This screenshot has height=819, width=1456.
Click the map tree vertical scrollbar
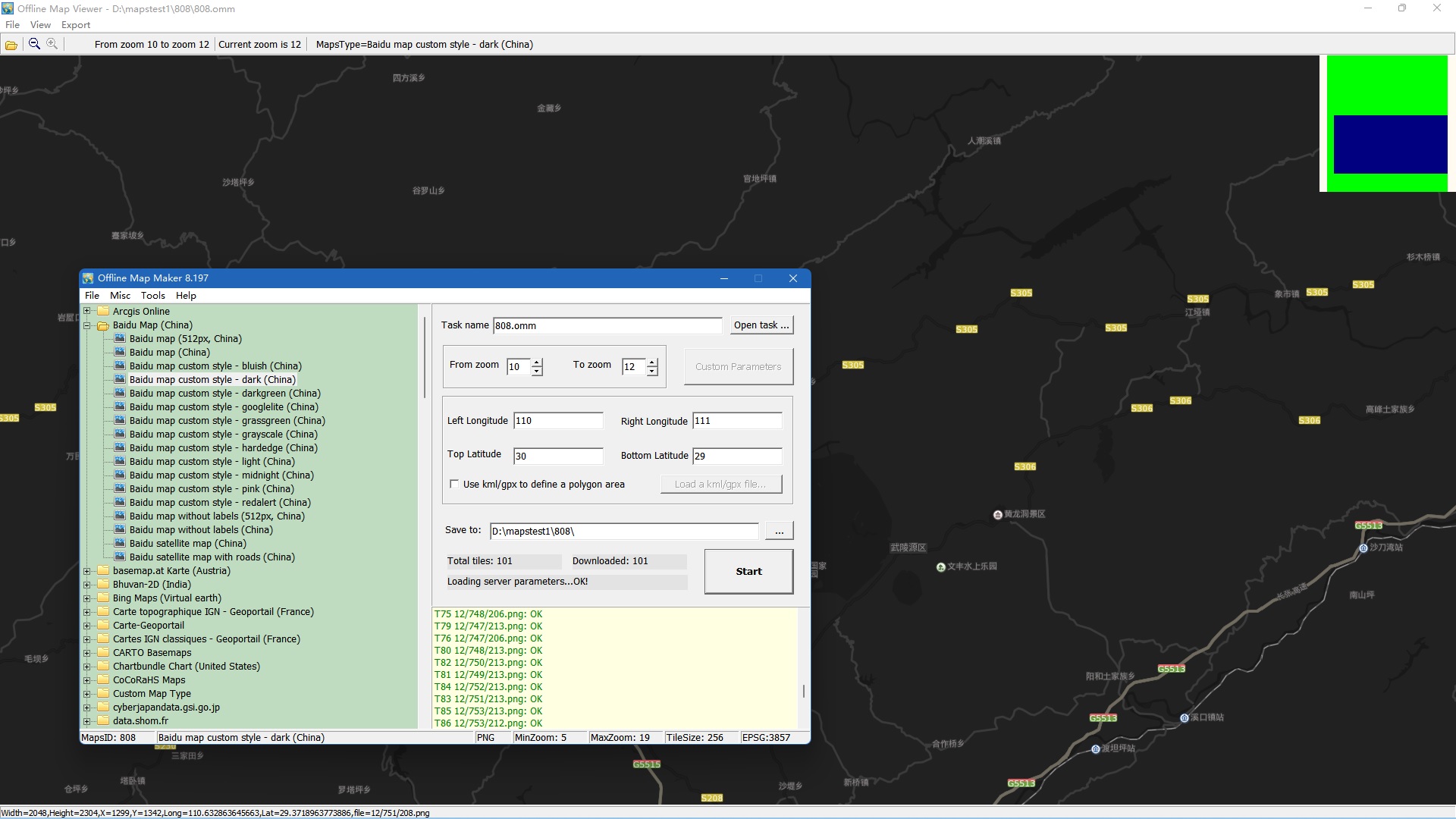click(x=424, y=356)
